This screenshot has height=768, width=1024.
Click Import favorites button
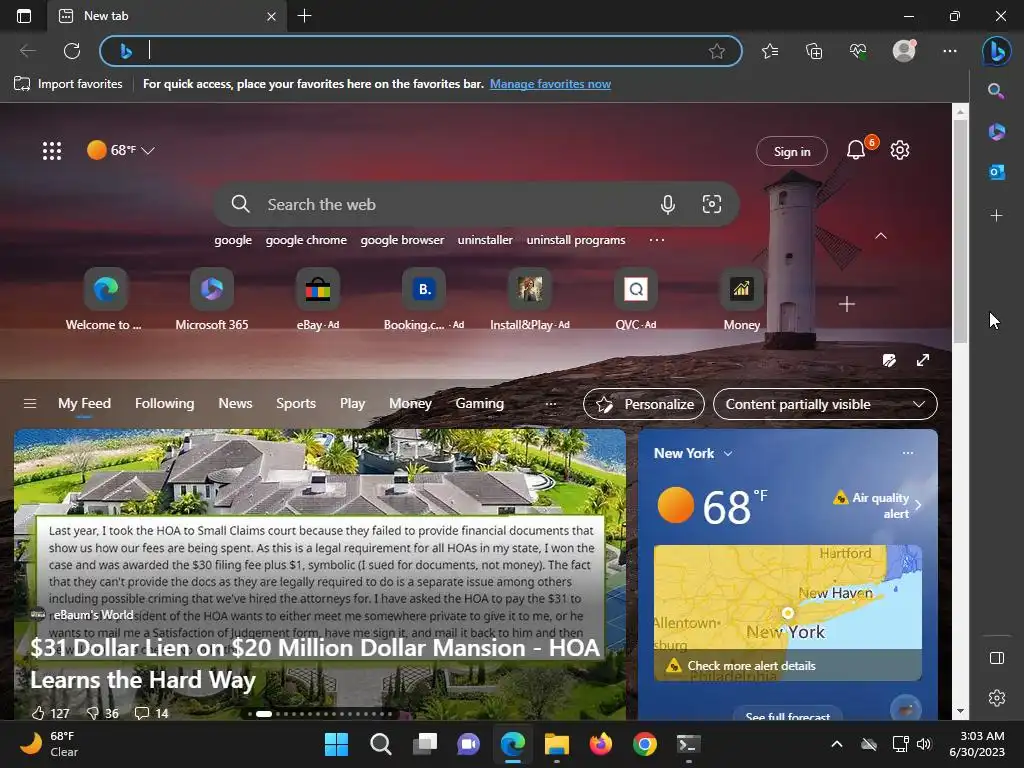tap(68, 84)
